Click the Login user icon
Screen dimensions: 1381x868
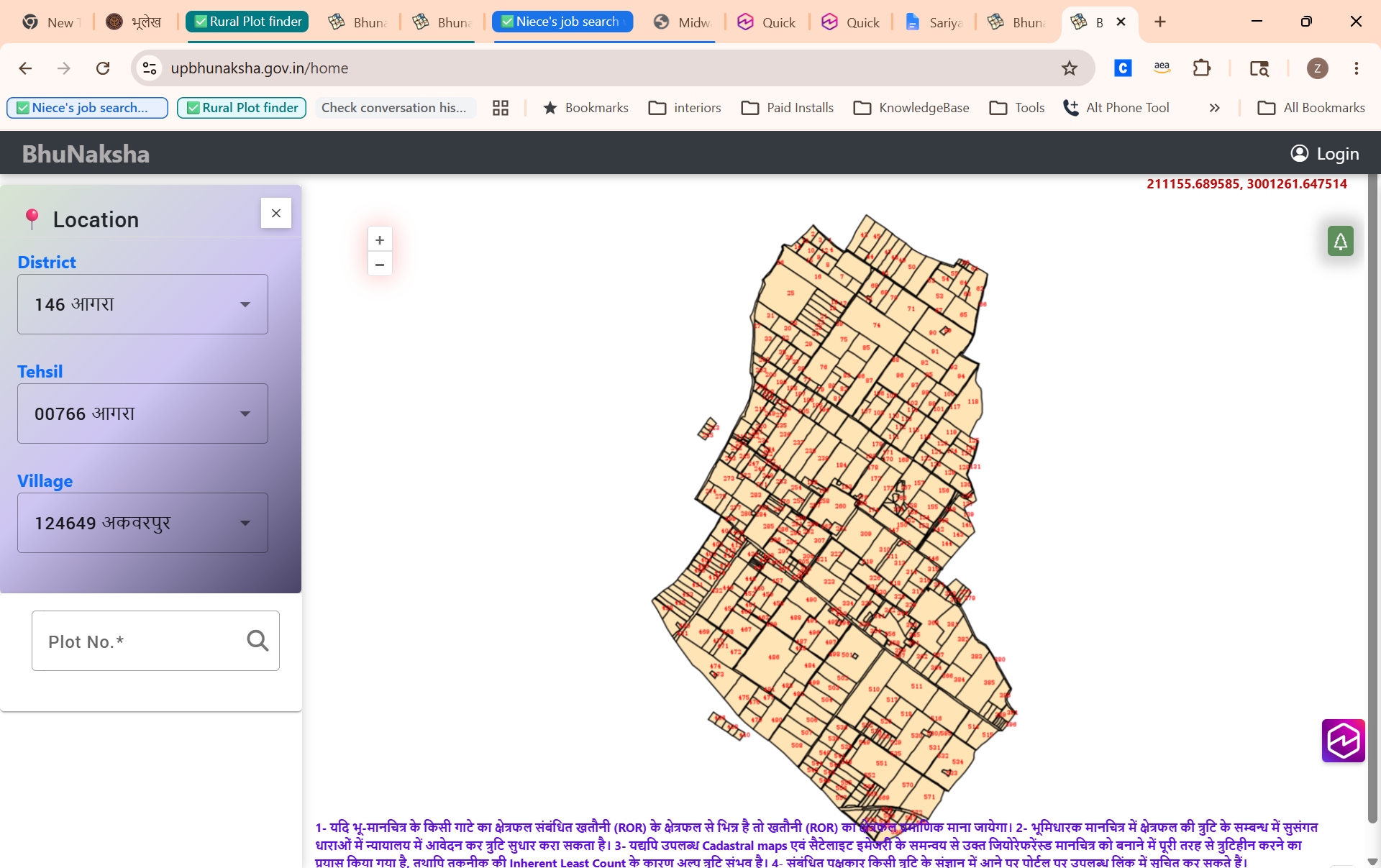pos(1299,153)
